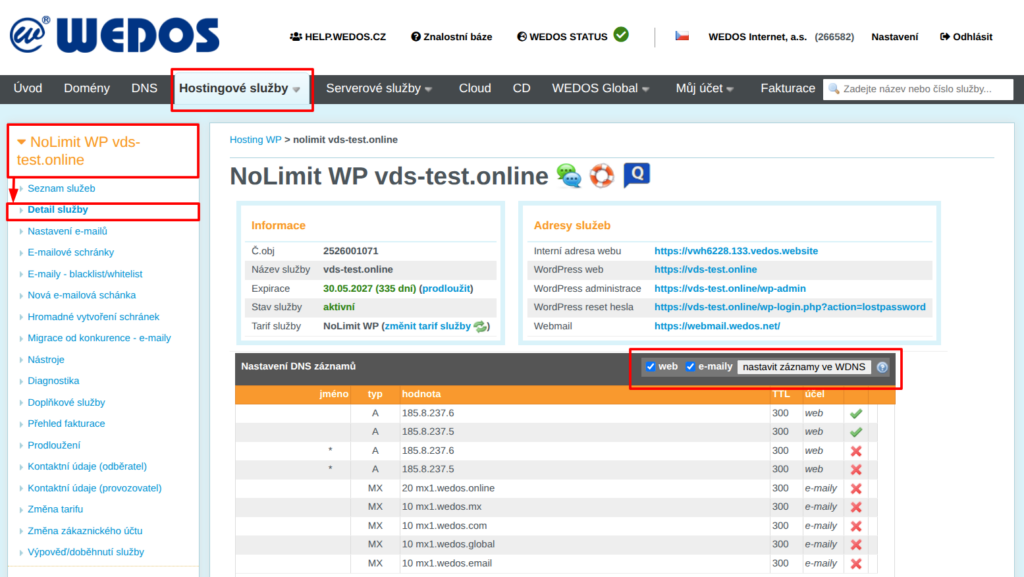1024x577 pixels.
Task: Click the WEDOS logo
Action: [115, 35]
